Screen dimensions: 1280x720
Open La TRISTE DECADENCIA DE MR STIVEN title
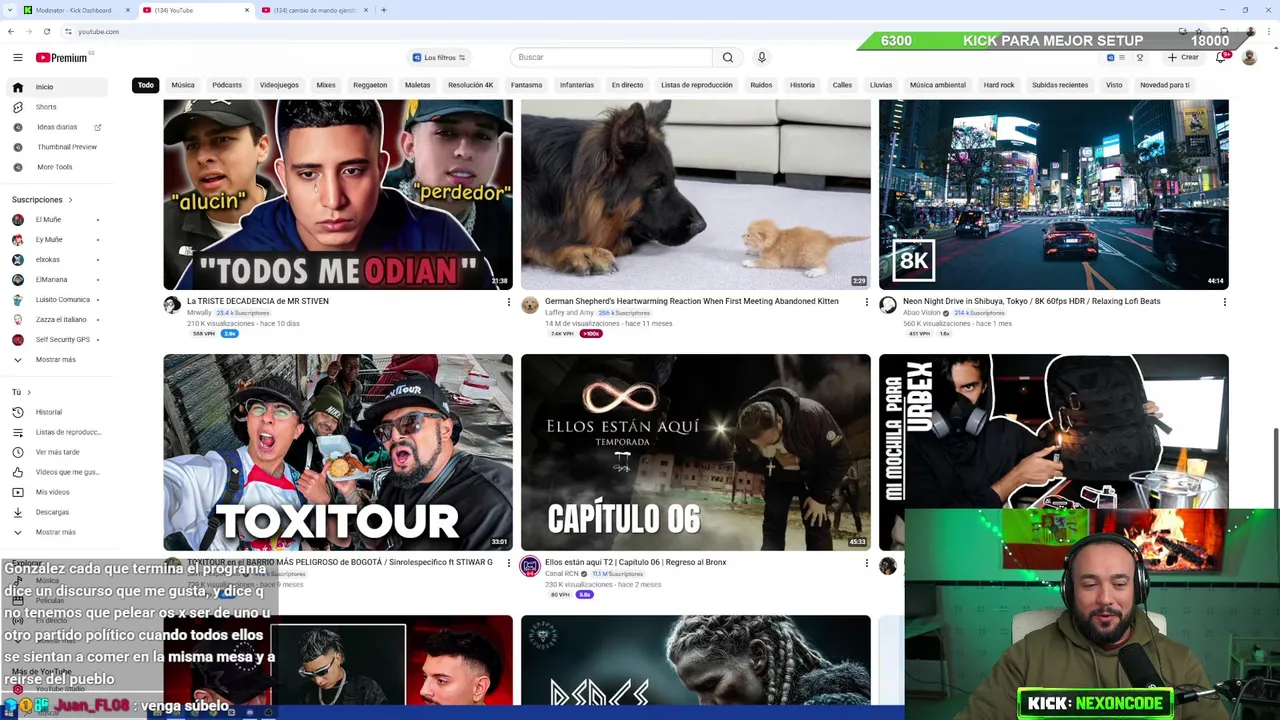click(x=258, y=301)
